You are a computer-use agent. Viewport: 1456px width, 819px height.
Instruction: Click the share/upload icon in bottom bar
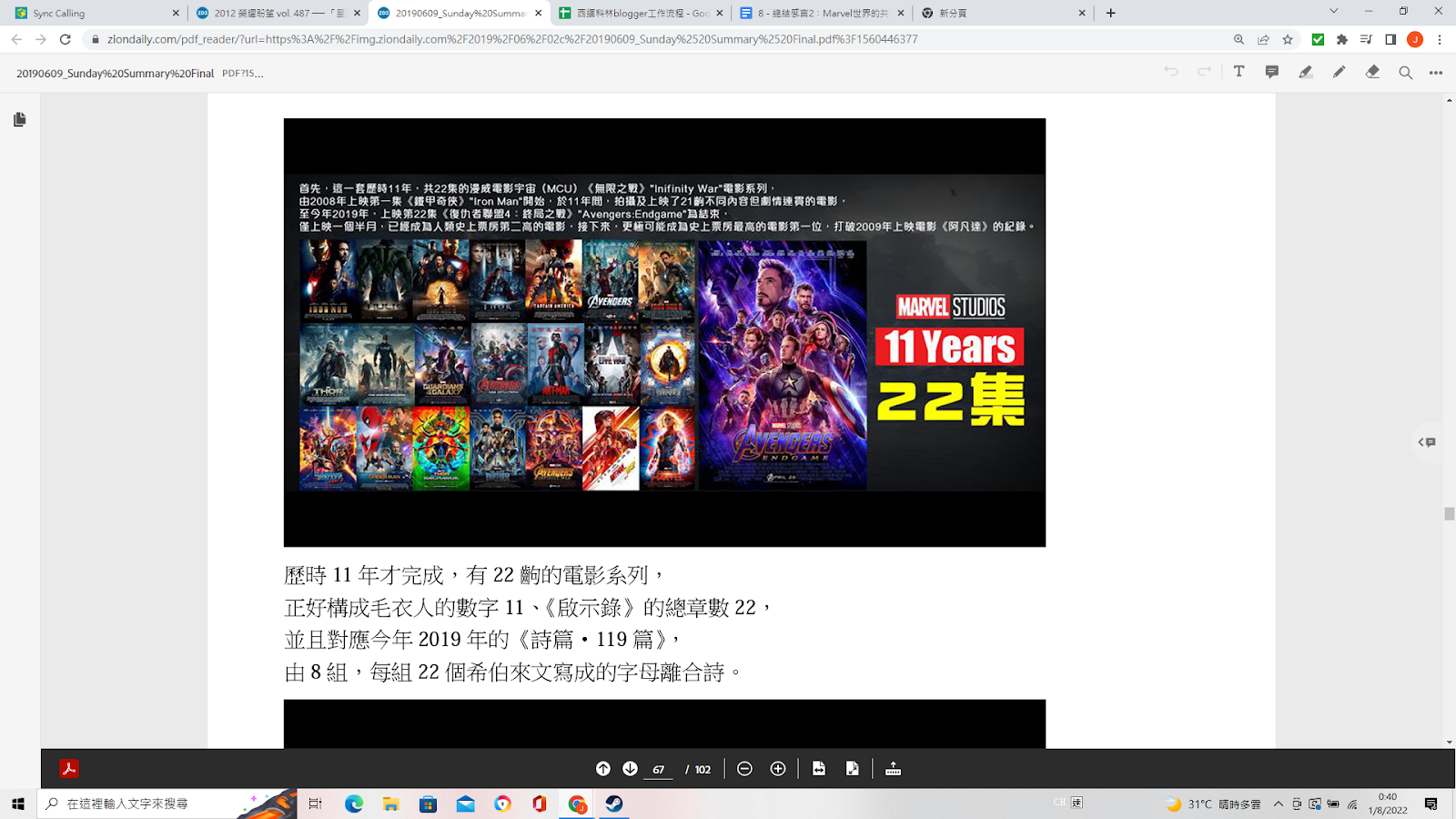coord(893,769)
